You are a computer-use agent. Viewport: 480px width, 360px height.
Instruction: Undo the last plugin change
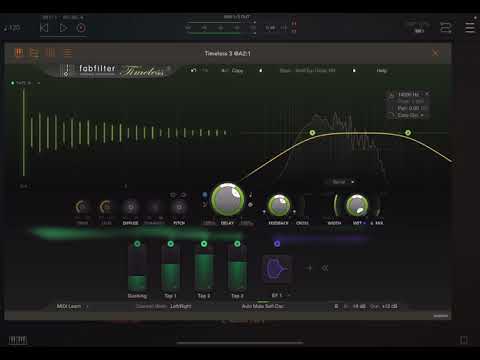[193, 70]
